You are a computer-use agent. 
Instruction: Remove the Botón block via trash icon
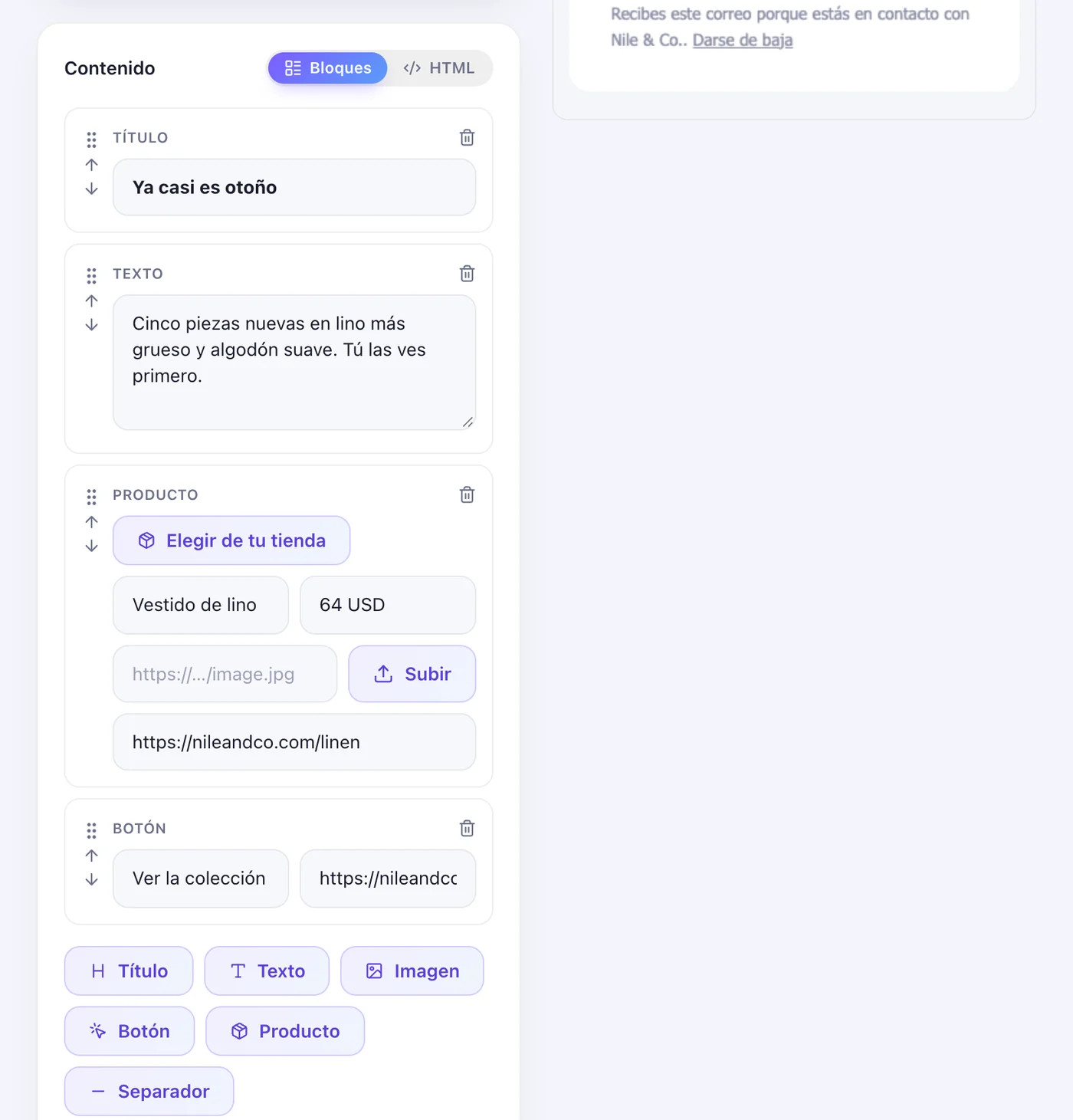[467, 828]
